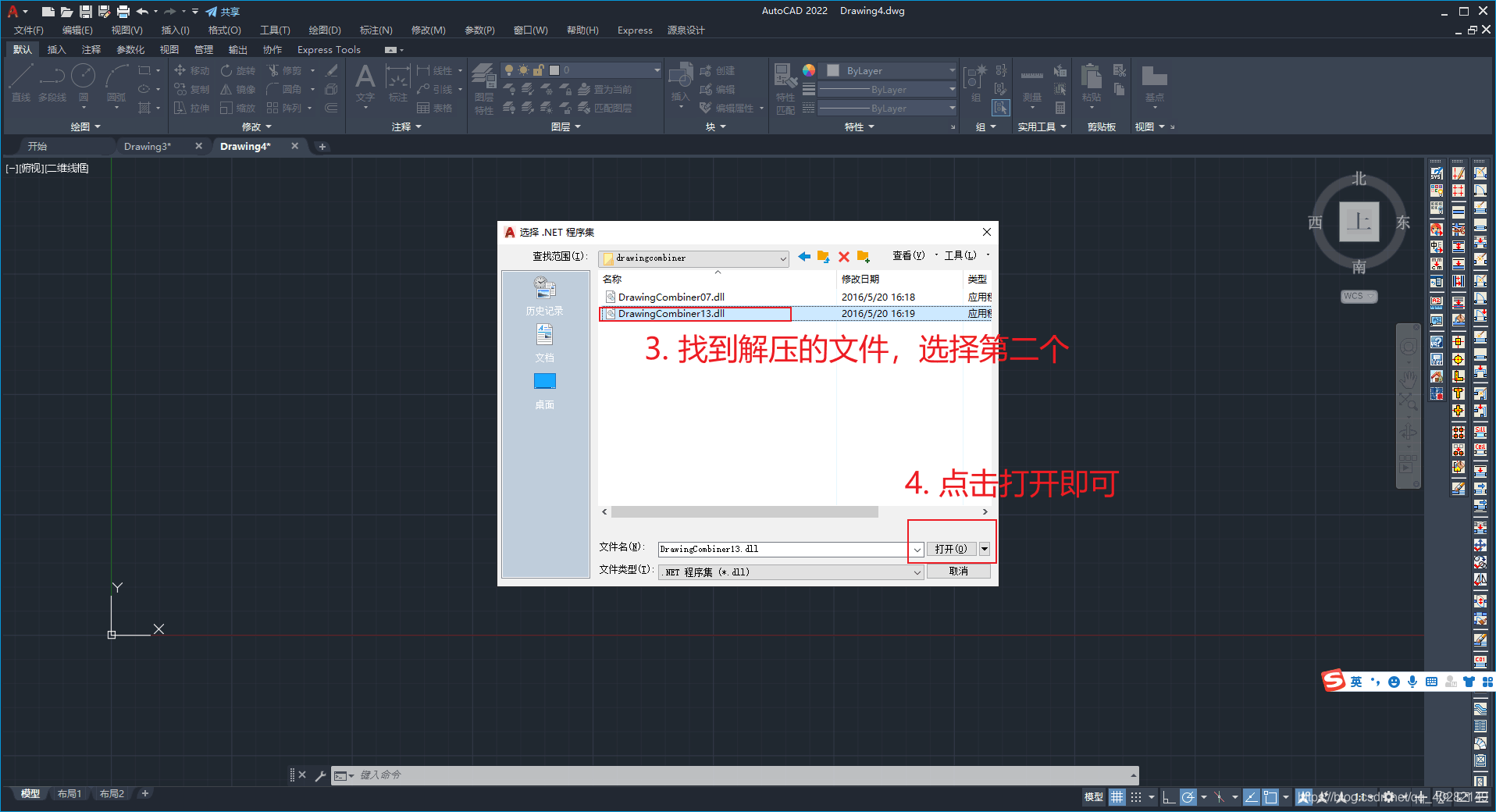Screen dimensions: 1496x812
Task: Toggle isometric drafting in status bar
Action: pos(1220,797)
